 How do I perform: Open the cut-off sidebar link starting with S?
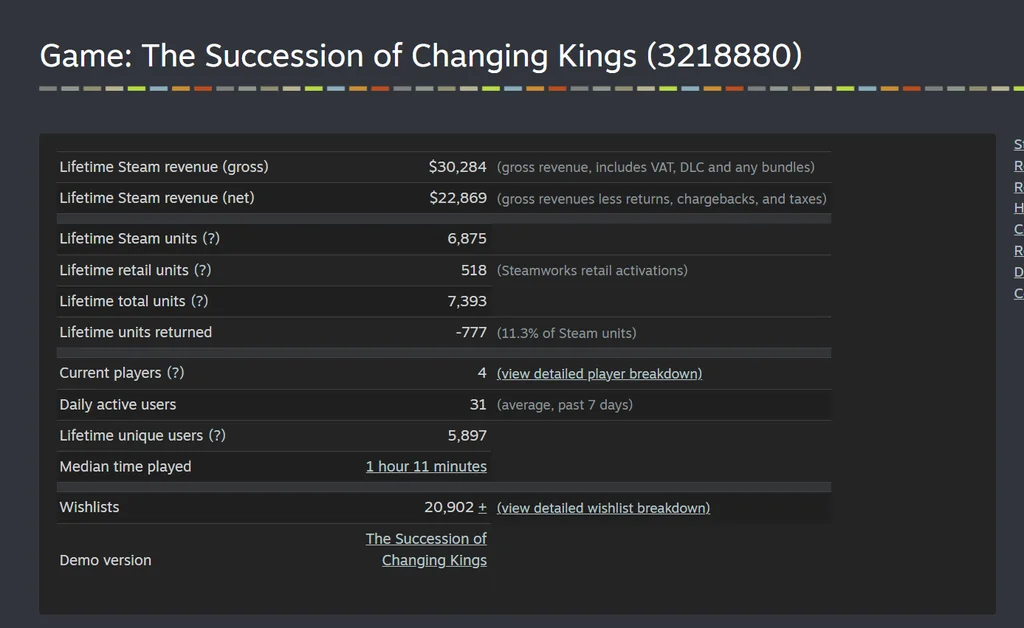point(1019,145)
